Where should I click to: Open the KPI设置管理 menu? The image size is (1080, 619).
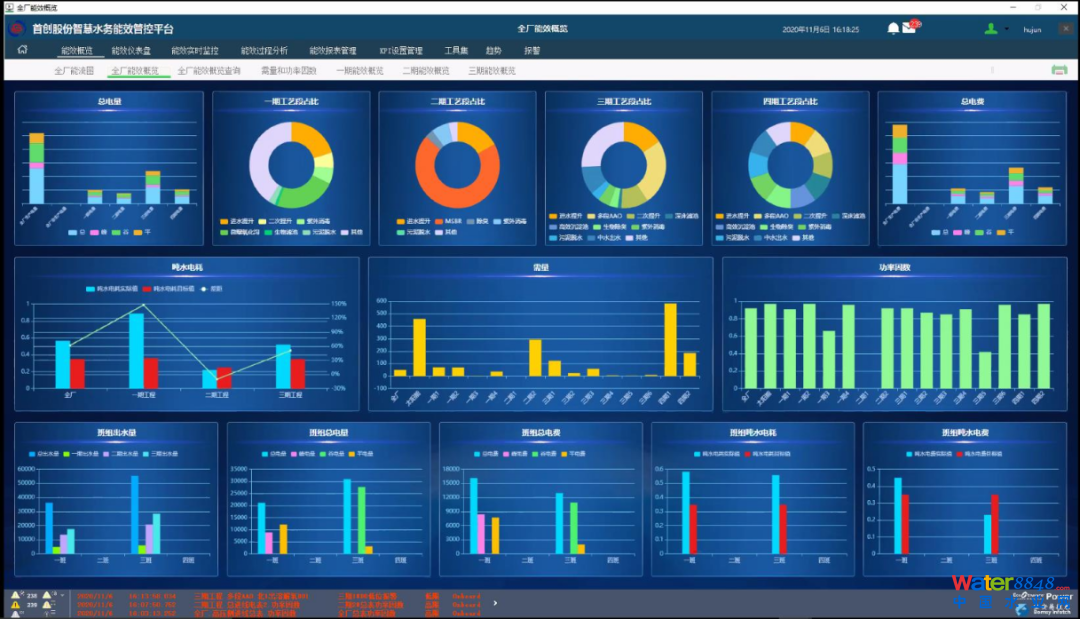point(400,50)
